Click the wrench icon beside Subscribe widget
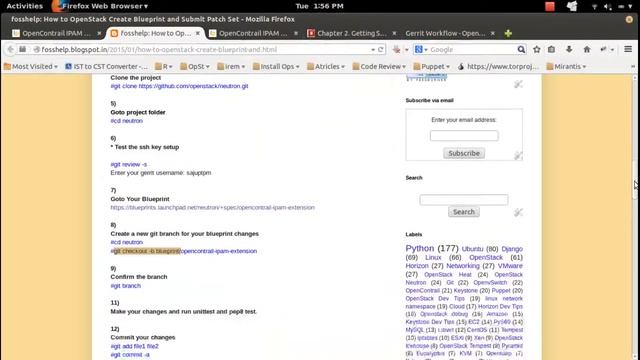 518,156
